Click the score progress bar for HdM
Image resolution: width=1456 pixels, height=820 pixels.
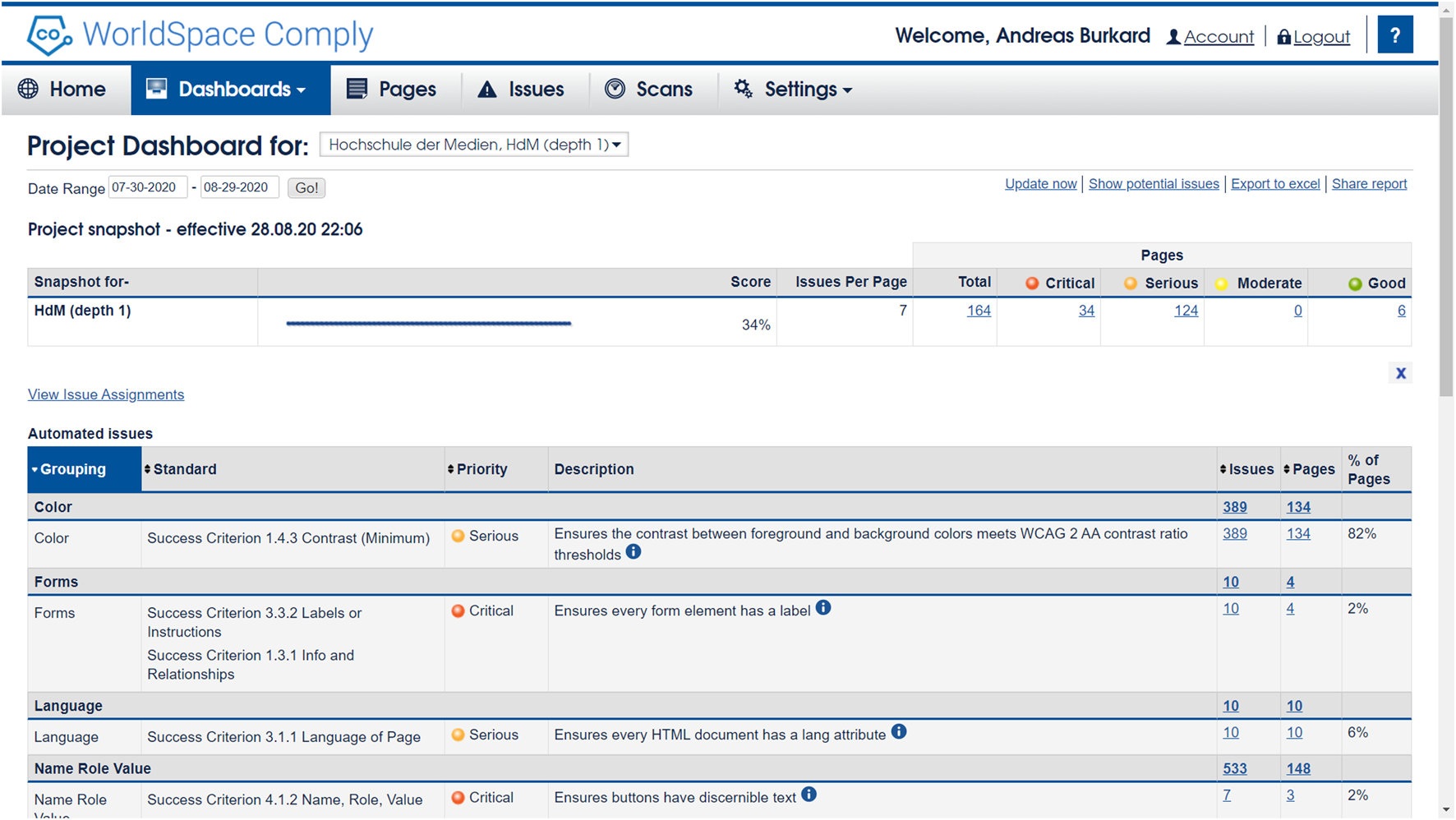click(x=428, y=324)
